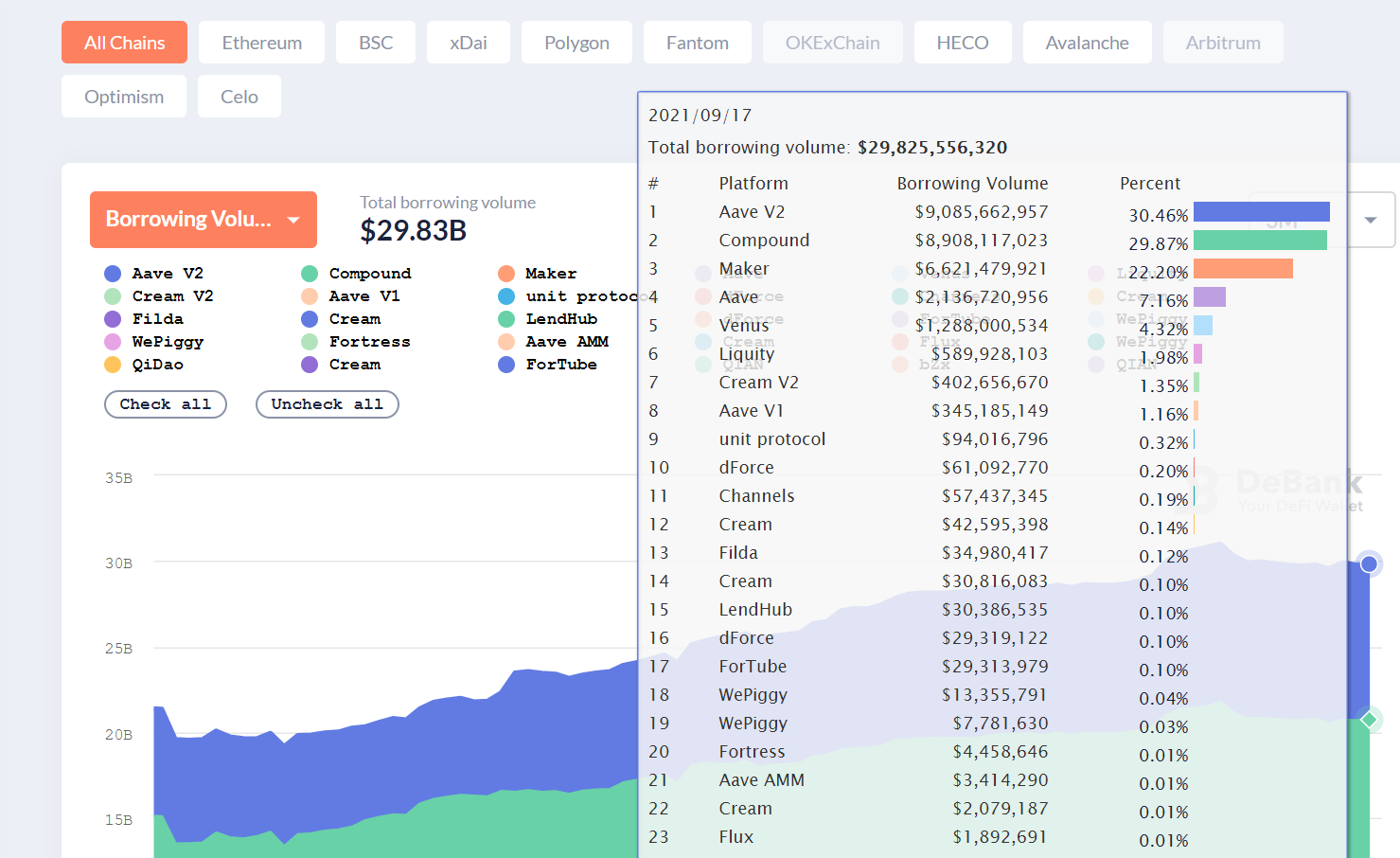Screen dimensions: 1400x858
Task: Expand the time range dropdown arrow
Action: click(1370, 220)
